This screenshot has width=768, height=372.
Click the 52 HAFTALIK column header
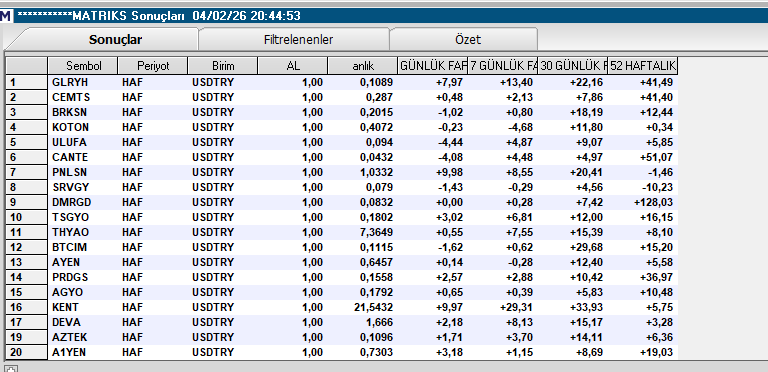[x=643, y=66]
